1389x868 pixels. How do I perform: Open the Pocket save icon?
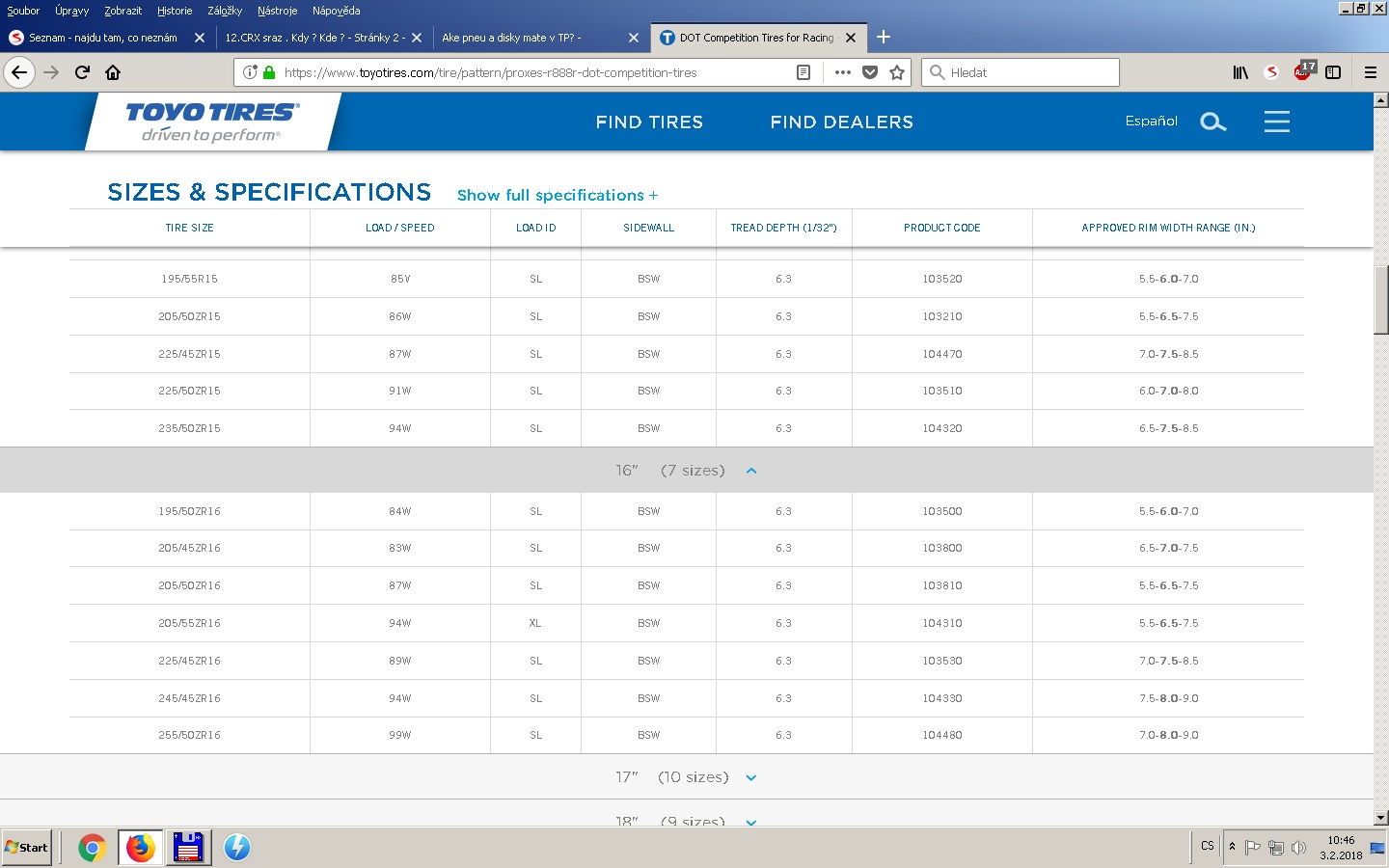tap(870, 72)
